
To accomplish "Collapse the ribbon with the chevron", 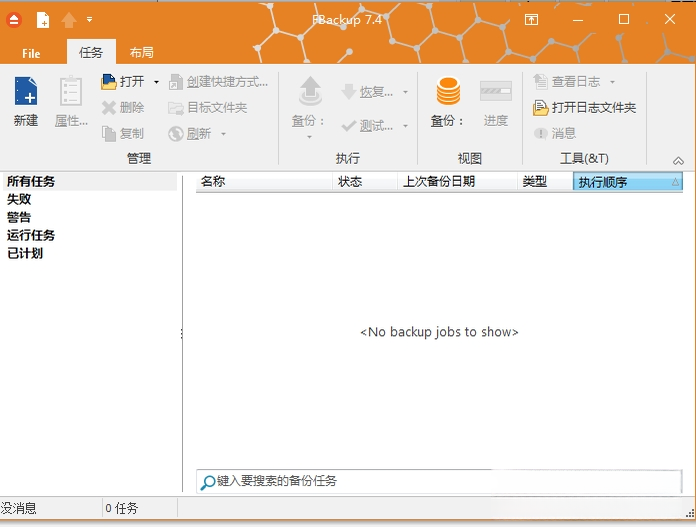I will pos(678,161).
